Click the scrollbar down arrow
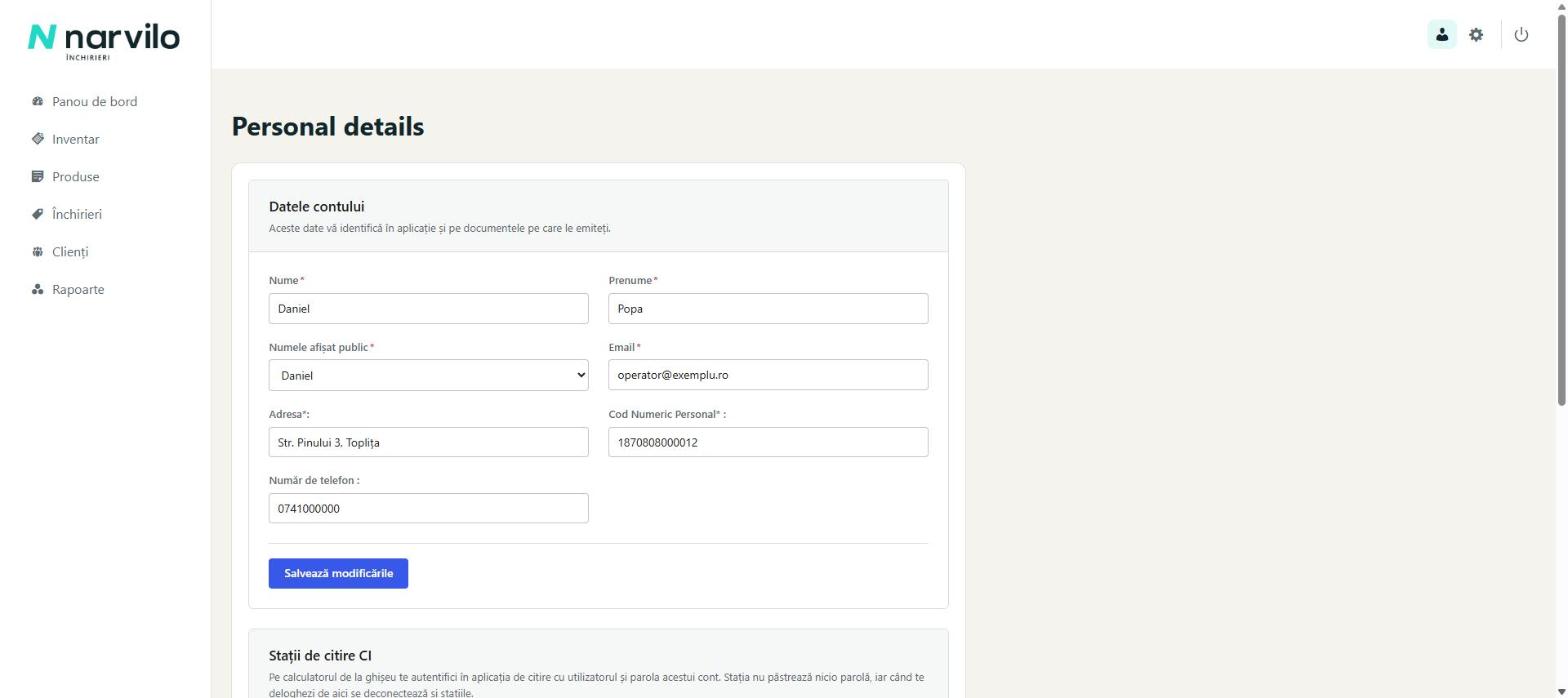 [1562, 691]
